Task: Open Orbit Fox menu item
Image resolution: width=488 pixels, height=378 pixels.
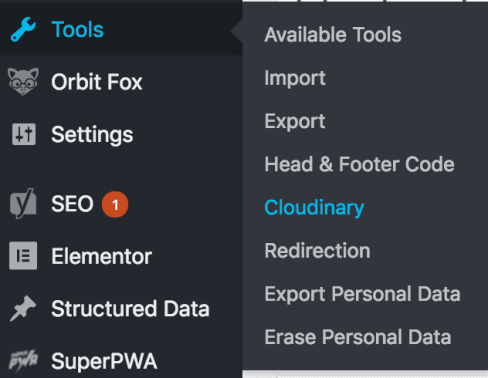Action: pyautogui.click(x=97, y=82)
